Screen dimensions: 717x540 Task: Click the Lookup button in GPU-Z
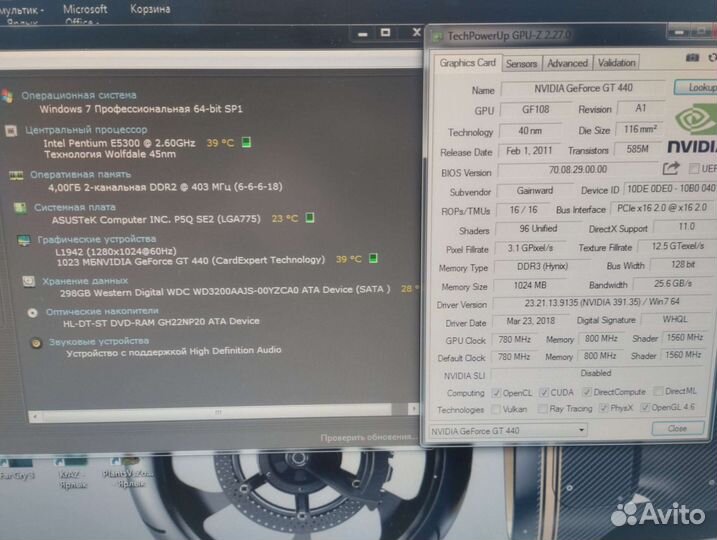pos(696,87)
